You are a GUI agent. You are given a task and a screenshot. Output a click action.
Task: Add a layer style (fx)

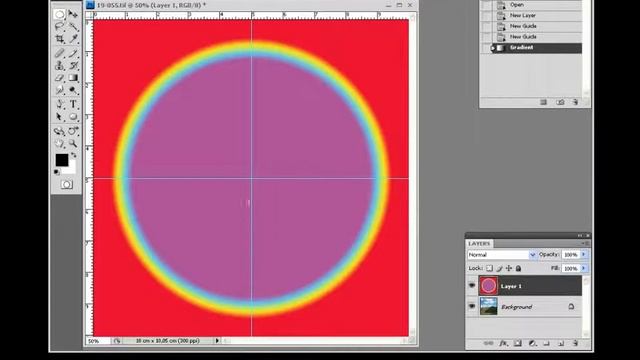click(503, 343)
